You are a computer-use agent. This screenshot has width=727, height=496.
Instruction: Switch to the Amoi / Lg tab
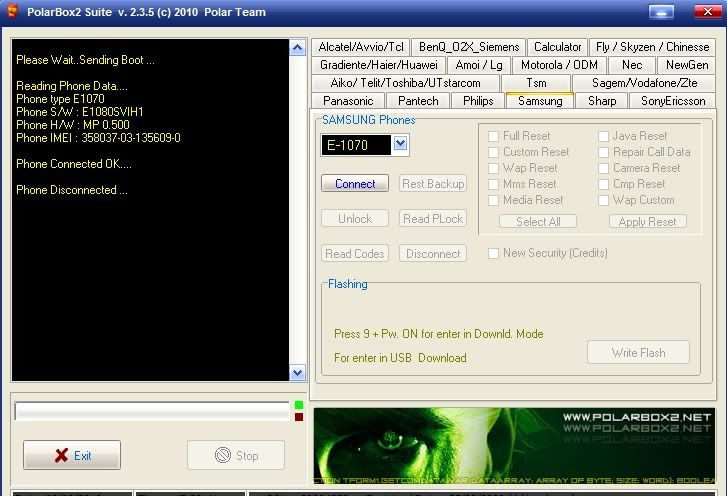click(x=478, y=65)
